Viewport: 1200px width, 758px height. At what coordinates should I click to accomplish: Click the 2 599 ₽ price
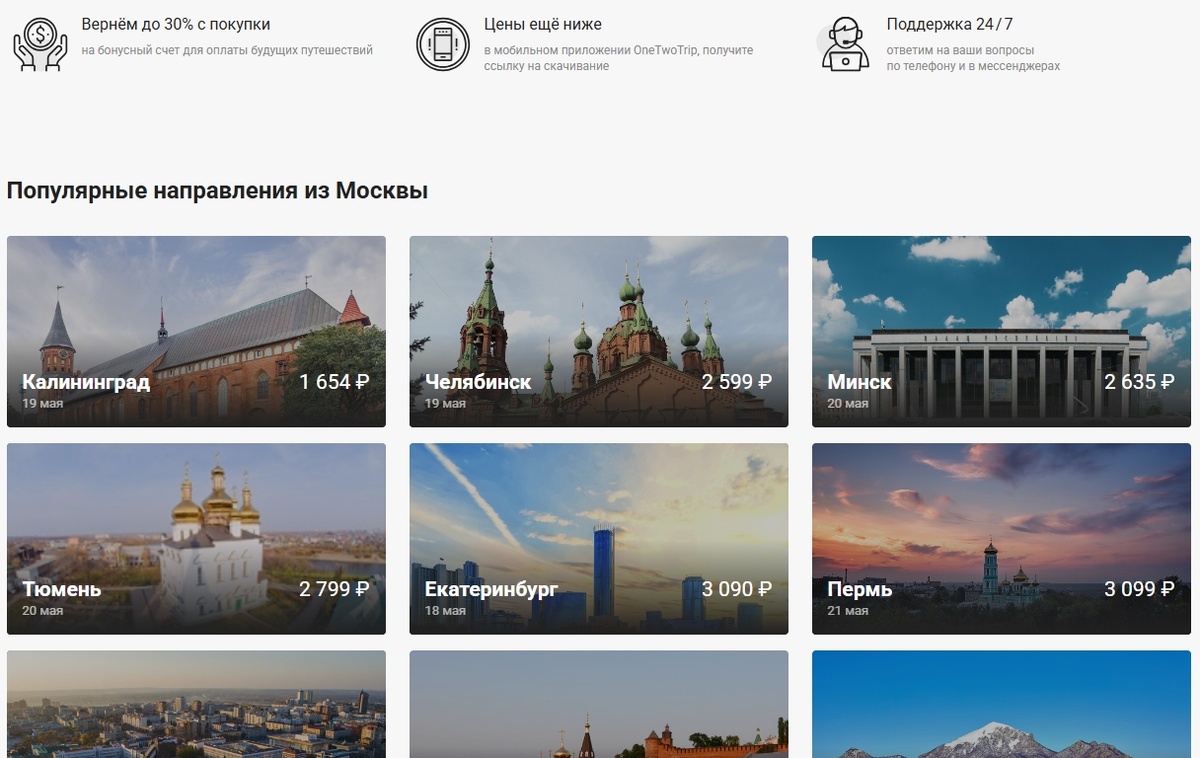(737, 381)
